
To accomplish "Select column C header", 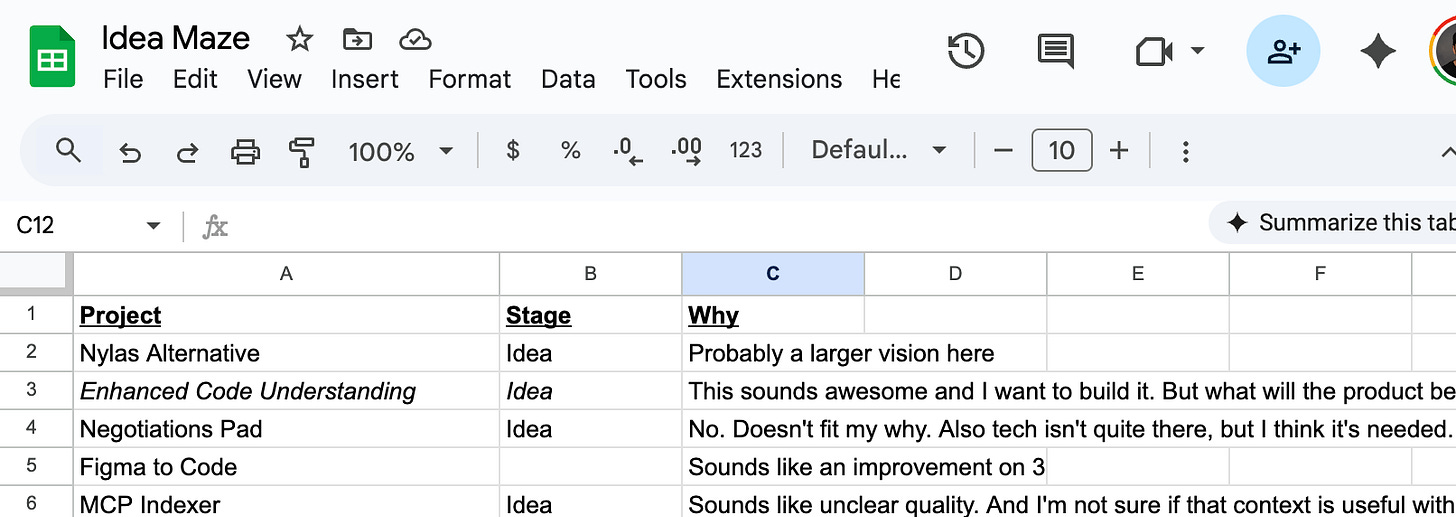I will point(773,273).
